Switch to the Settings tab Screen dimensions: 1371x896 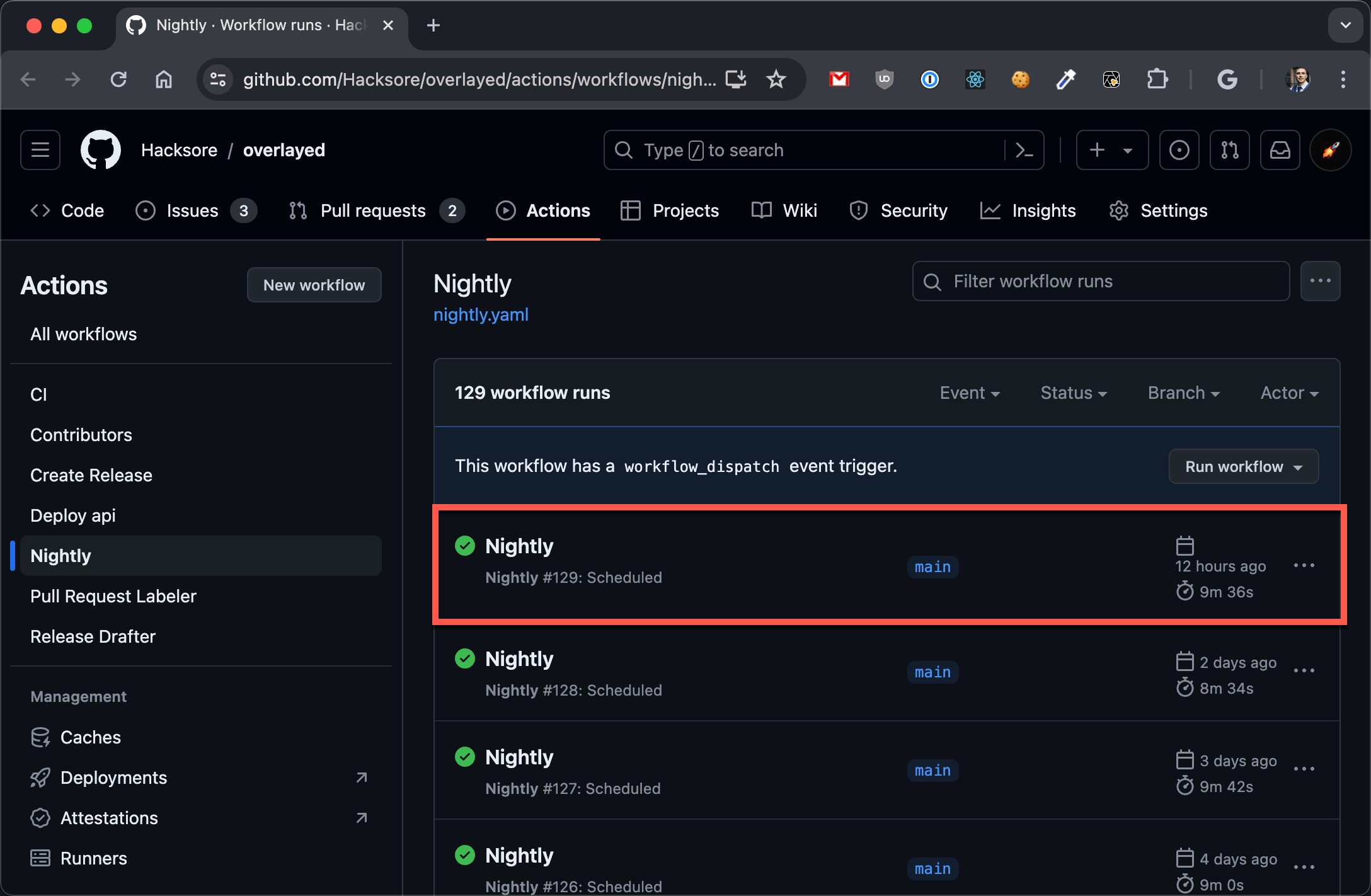coord(1158,210)
